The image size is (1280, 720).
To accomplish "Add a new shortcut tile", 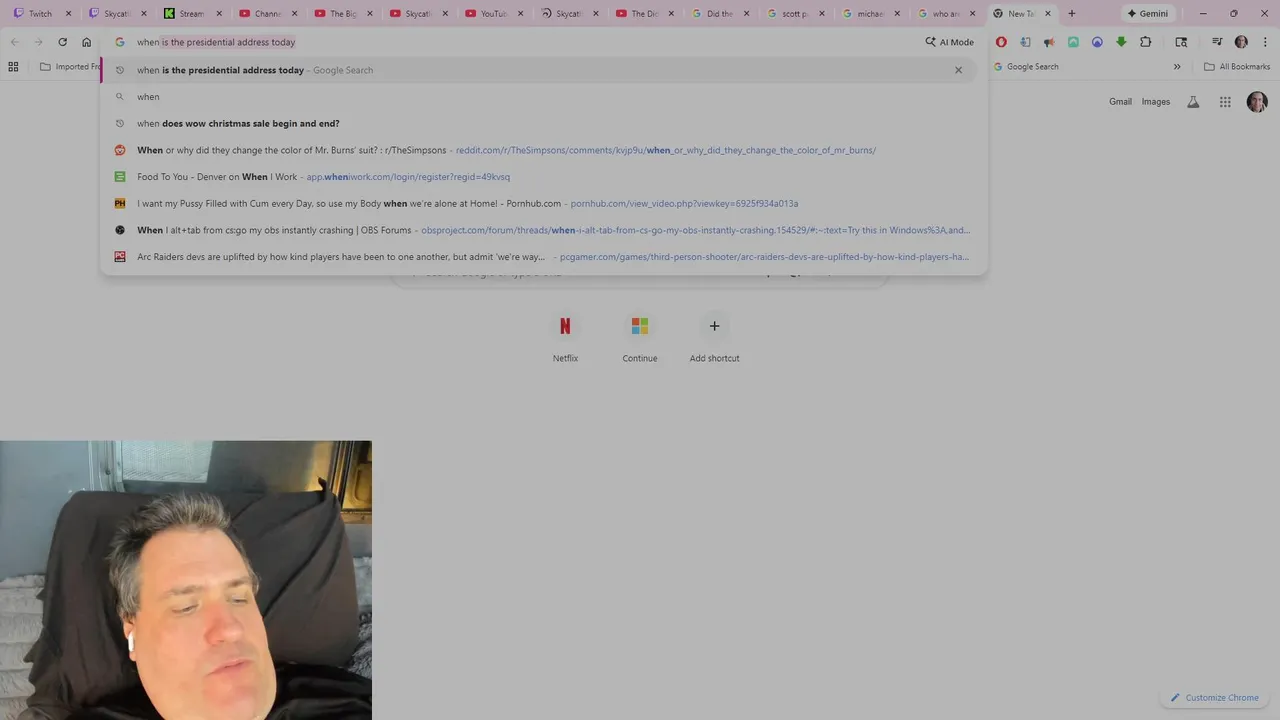I will (714, 337).
